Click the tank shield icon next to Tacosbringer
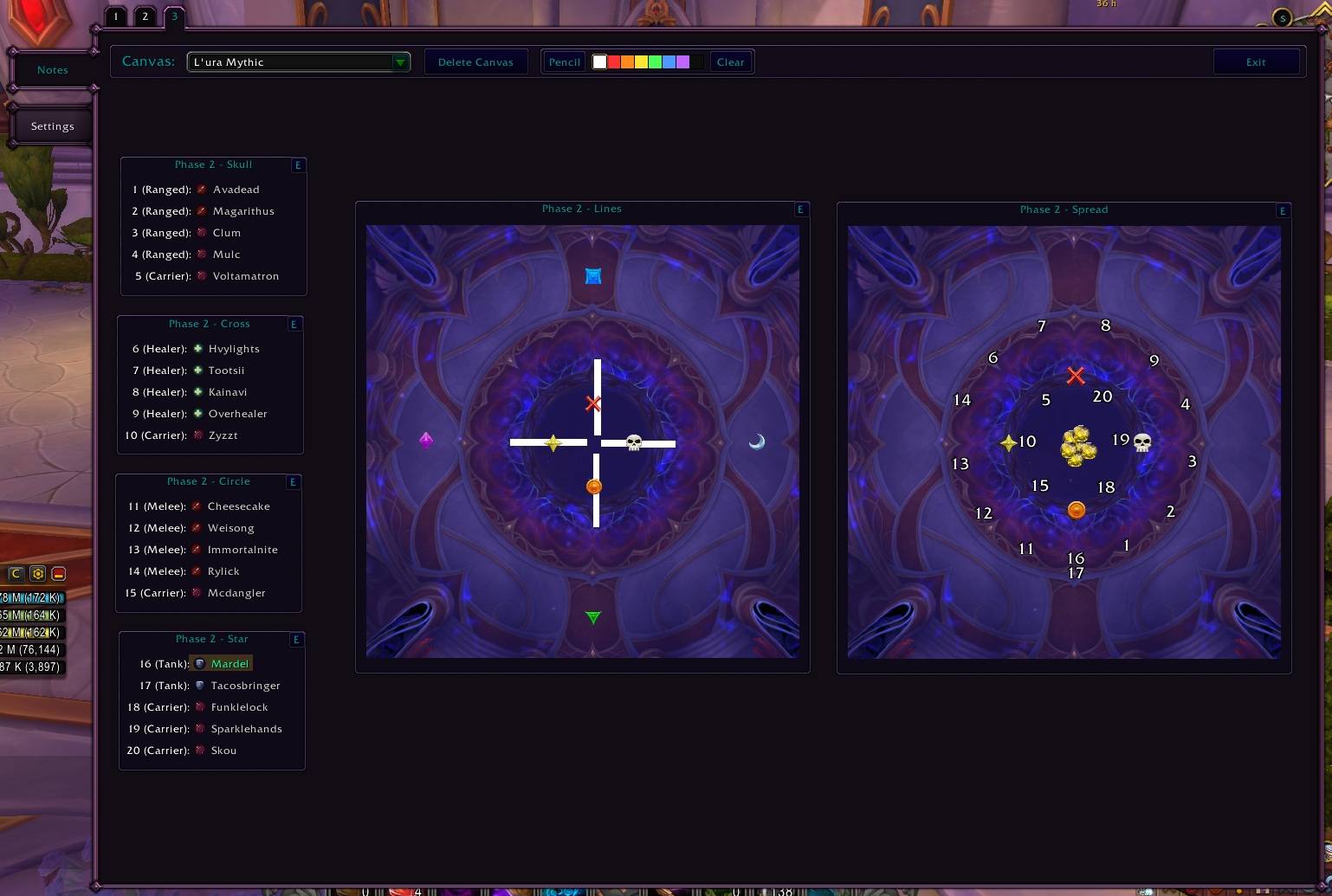The image size is (1332, 896). click(x=200, y=686)
